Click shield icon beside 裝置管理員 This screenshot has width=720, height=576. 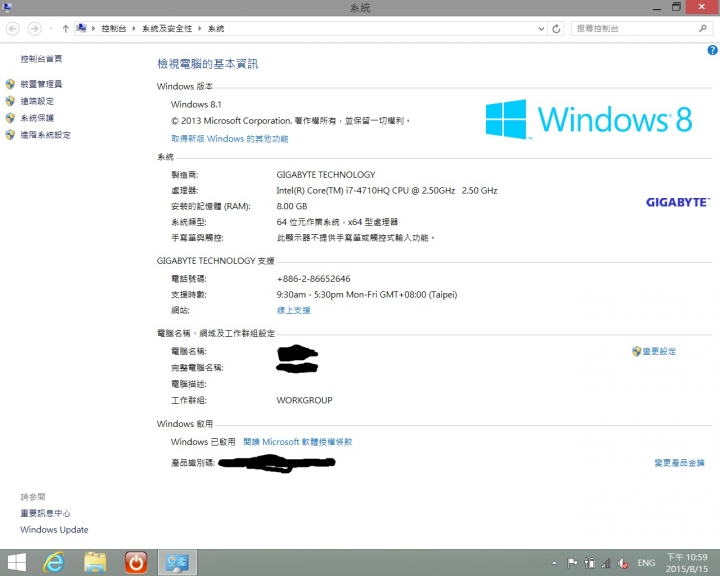click(10, 84)
